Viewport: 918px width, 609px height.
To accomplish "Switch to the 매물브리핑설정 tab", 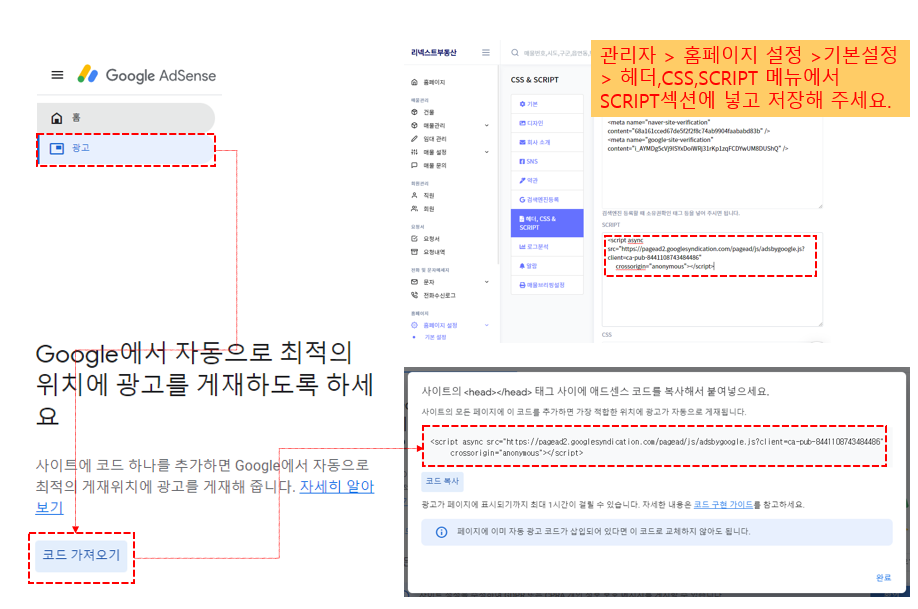I will pyautogui.click(x=547, y=285).
